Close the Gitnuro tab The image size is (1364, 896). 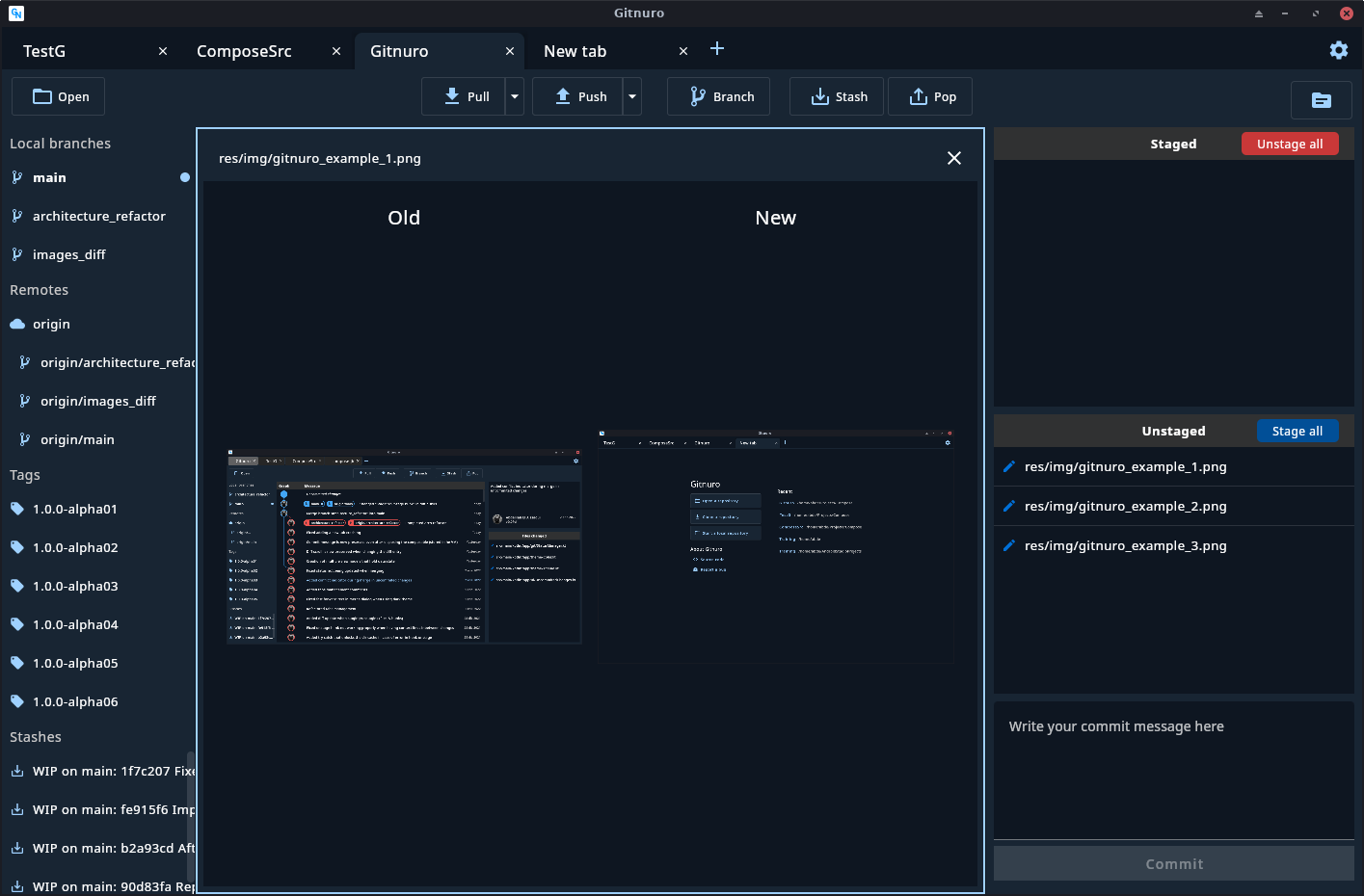(x=510, y=51)
